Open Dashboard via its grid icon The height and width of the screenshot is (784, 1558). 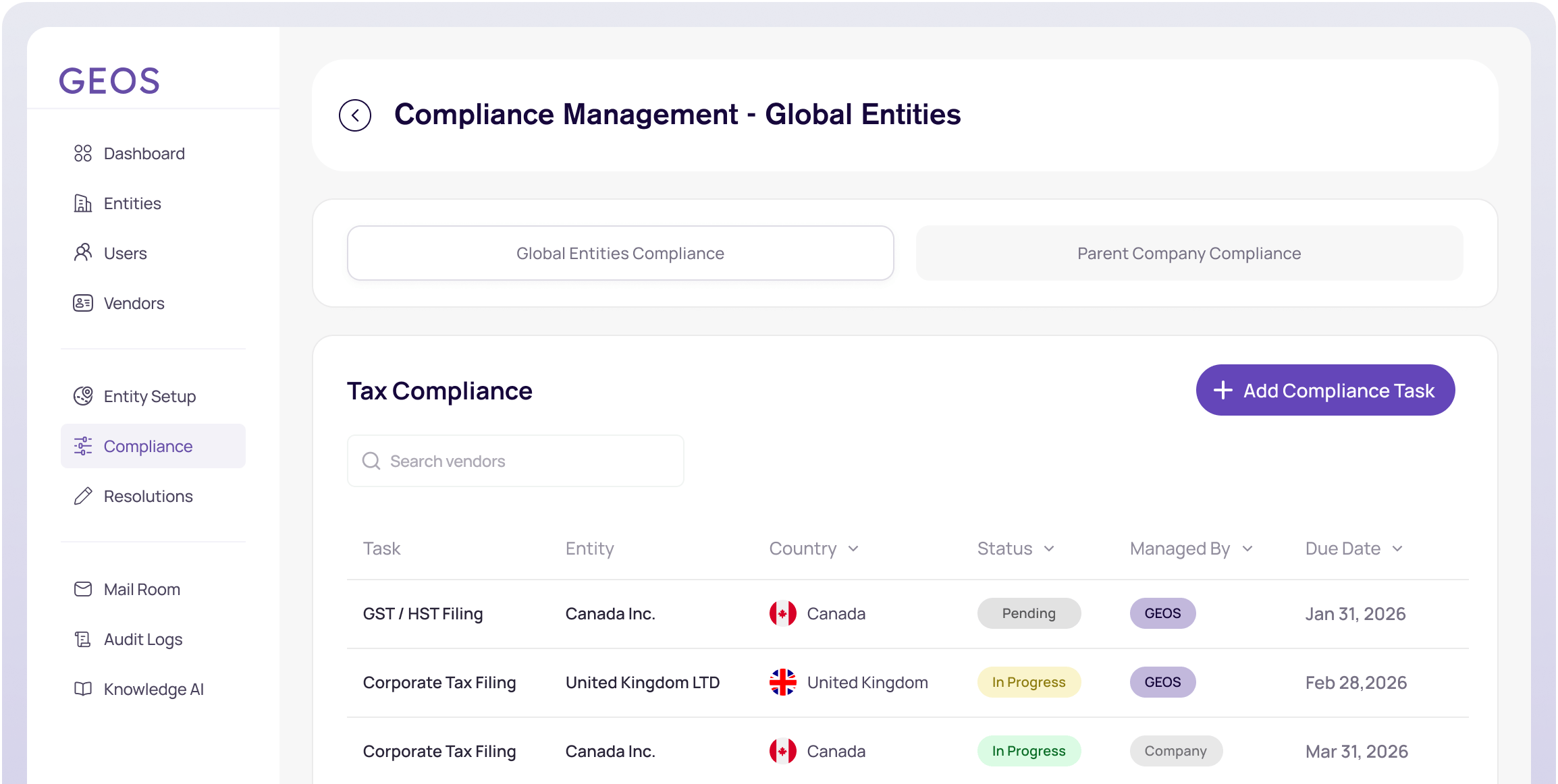coord(83,154)
